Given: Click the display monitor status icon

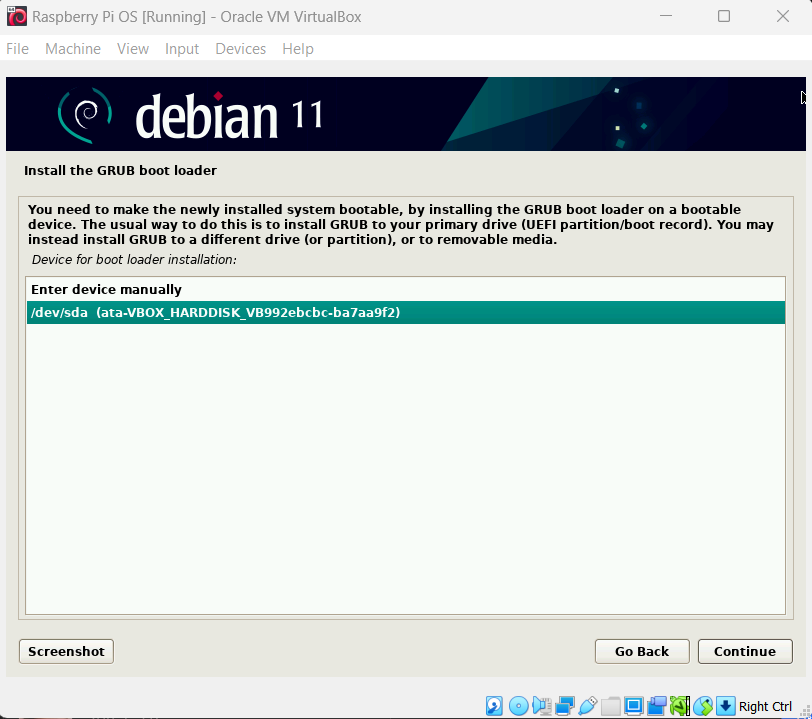Looking at the screenshot, I should [x=634, y=706].
